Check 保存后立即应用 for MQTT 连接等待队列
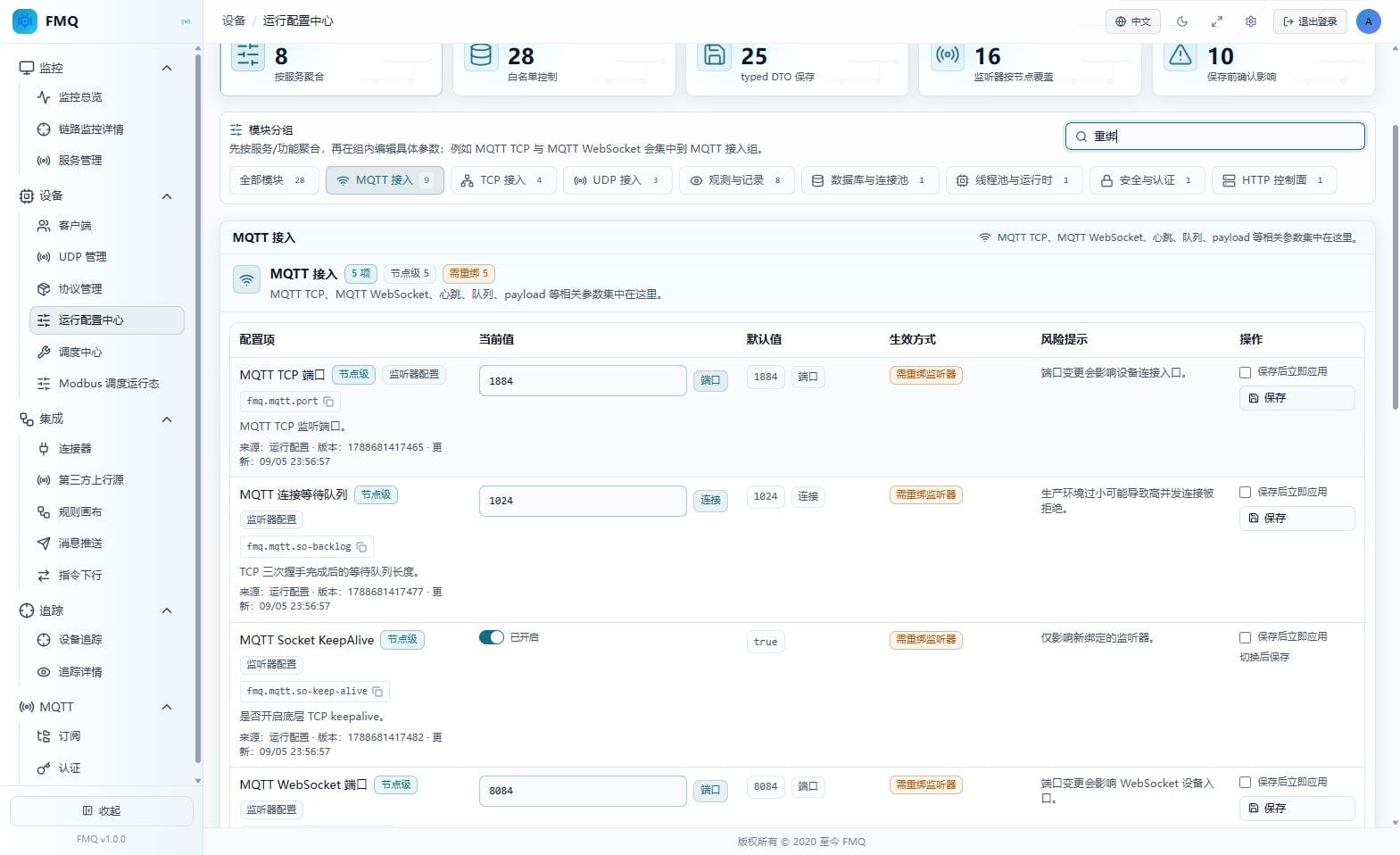 (x=1245, y=493)
